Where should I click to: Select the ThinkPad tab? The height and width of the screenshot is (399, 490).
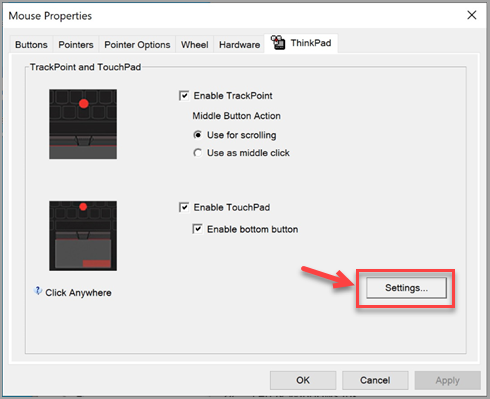click(301, 43)
